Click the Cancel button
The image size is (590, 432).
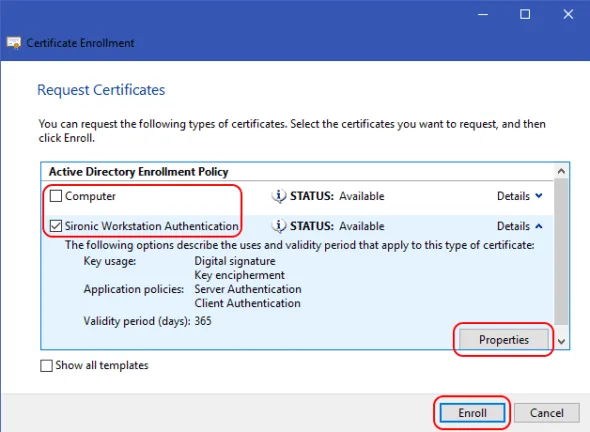546,413
